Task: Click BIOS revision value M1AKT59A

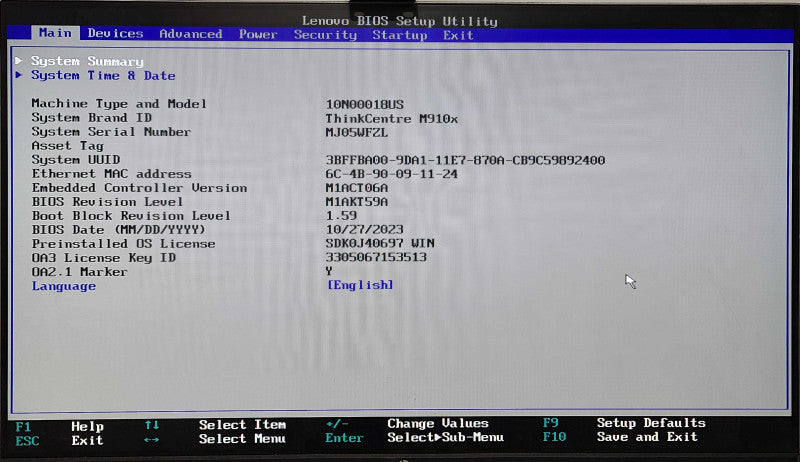Action: tap(357, 202)
